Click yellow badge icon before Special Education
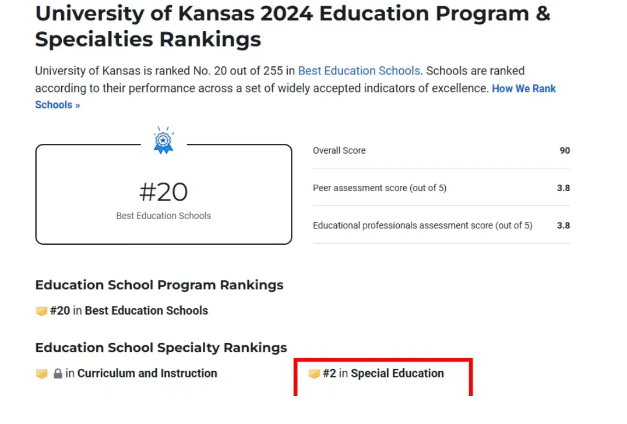The width and height of the screenshot is (627, 424). pos(314,374)
